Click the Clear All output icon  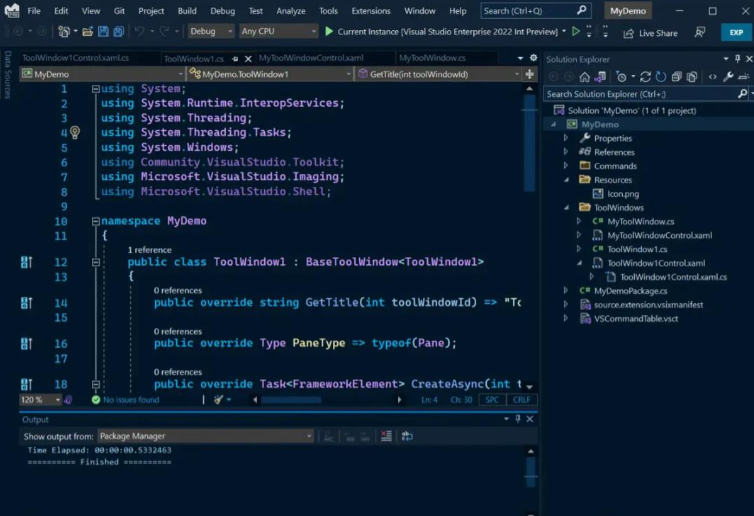point(386,436)
